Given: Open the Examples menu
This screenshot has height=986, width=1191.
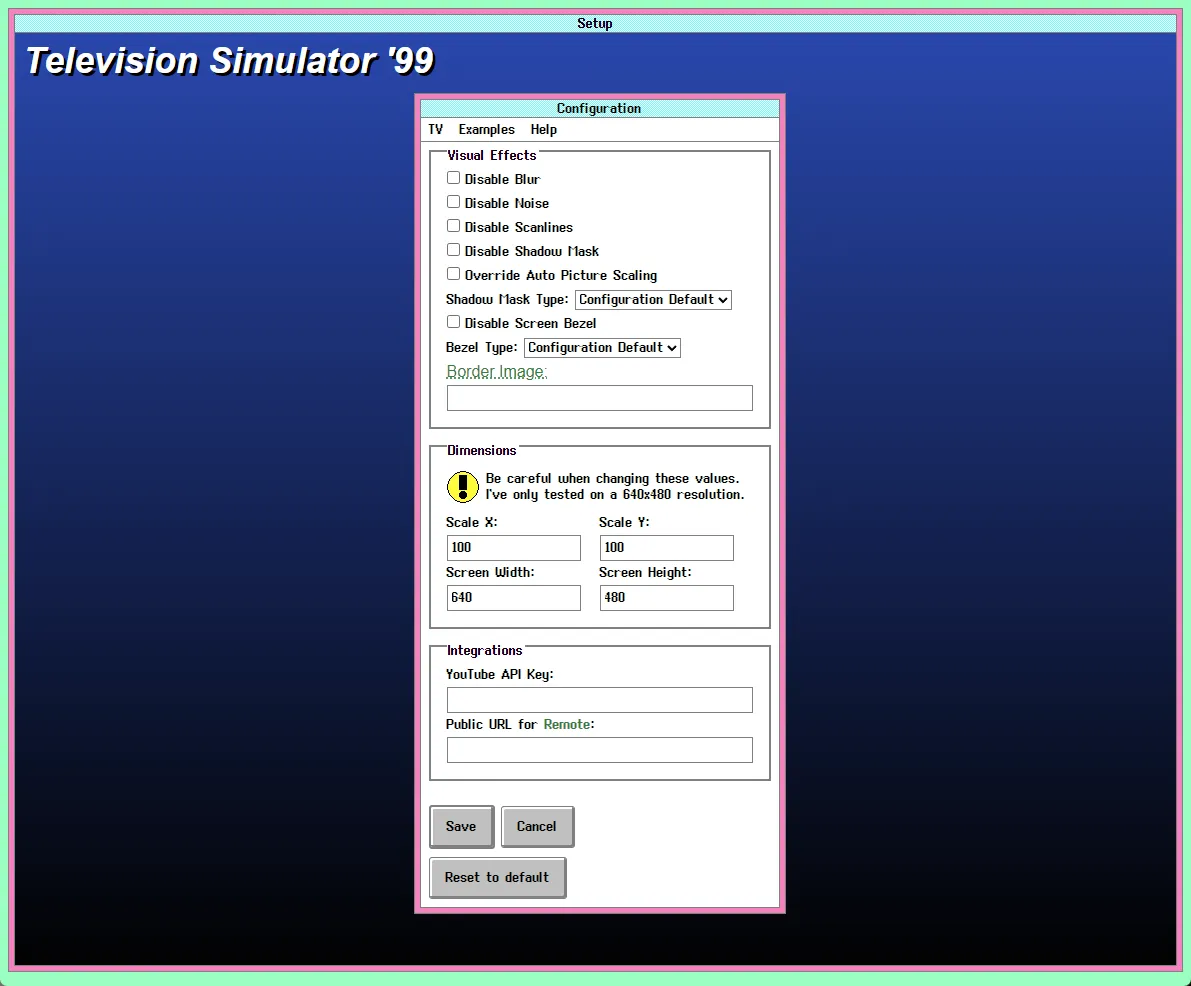Looking at the screenshot, I should tap(486, 129).
